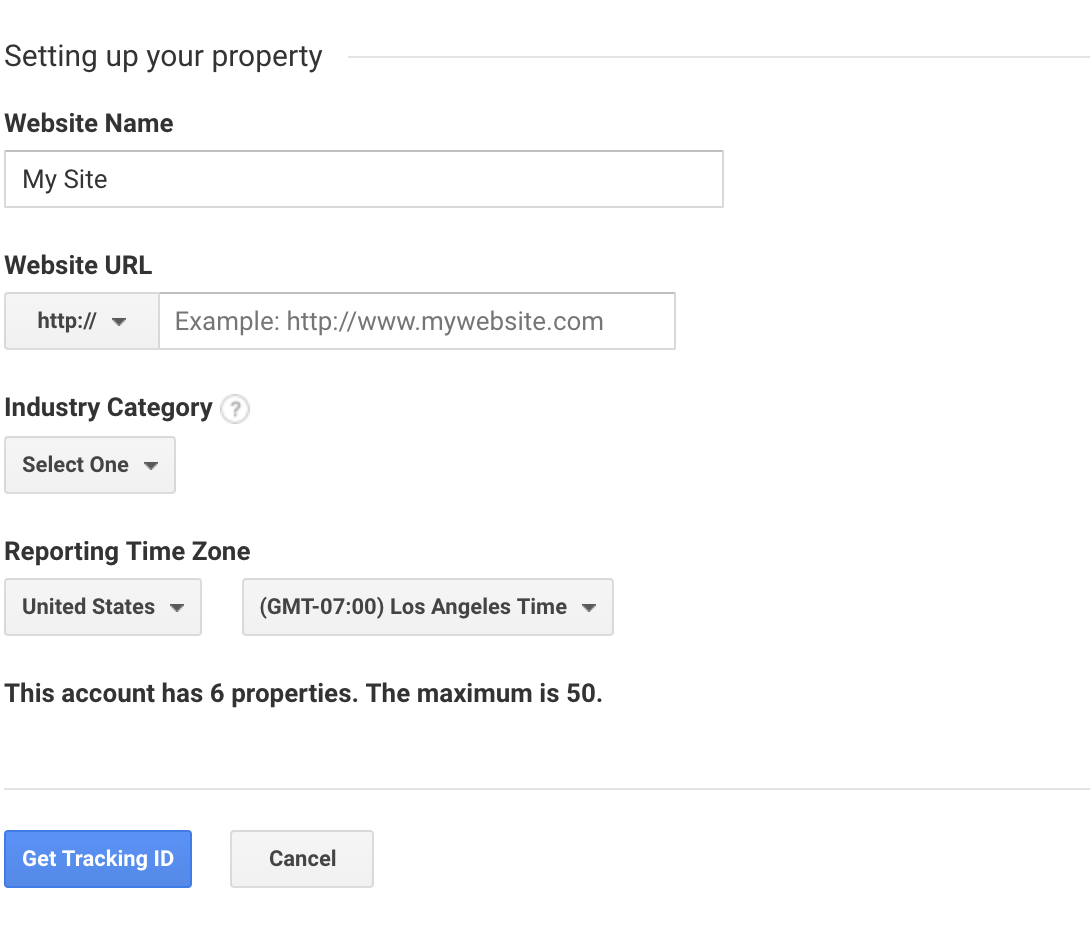This screenshot has height=936, width=1090.
Task: Click the Reporting Time Zone label
Action: point(127,551)
